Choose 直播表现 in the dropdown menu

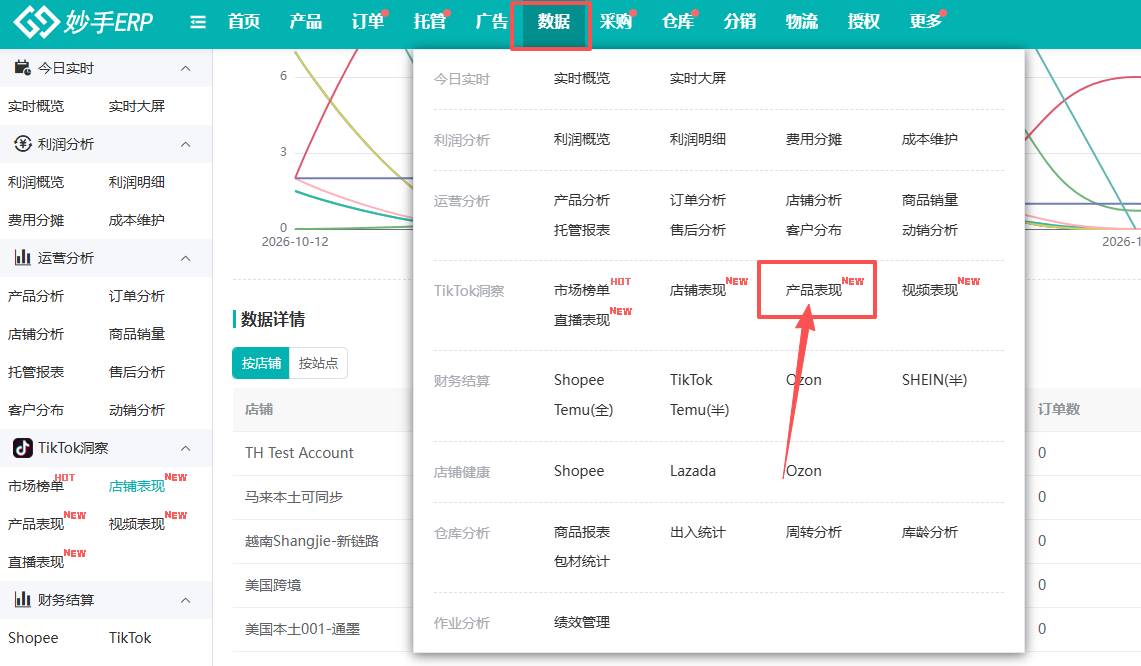[x=581, y=320]
